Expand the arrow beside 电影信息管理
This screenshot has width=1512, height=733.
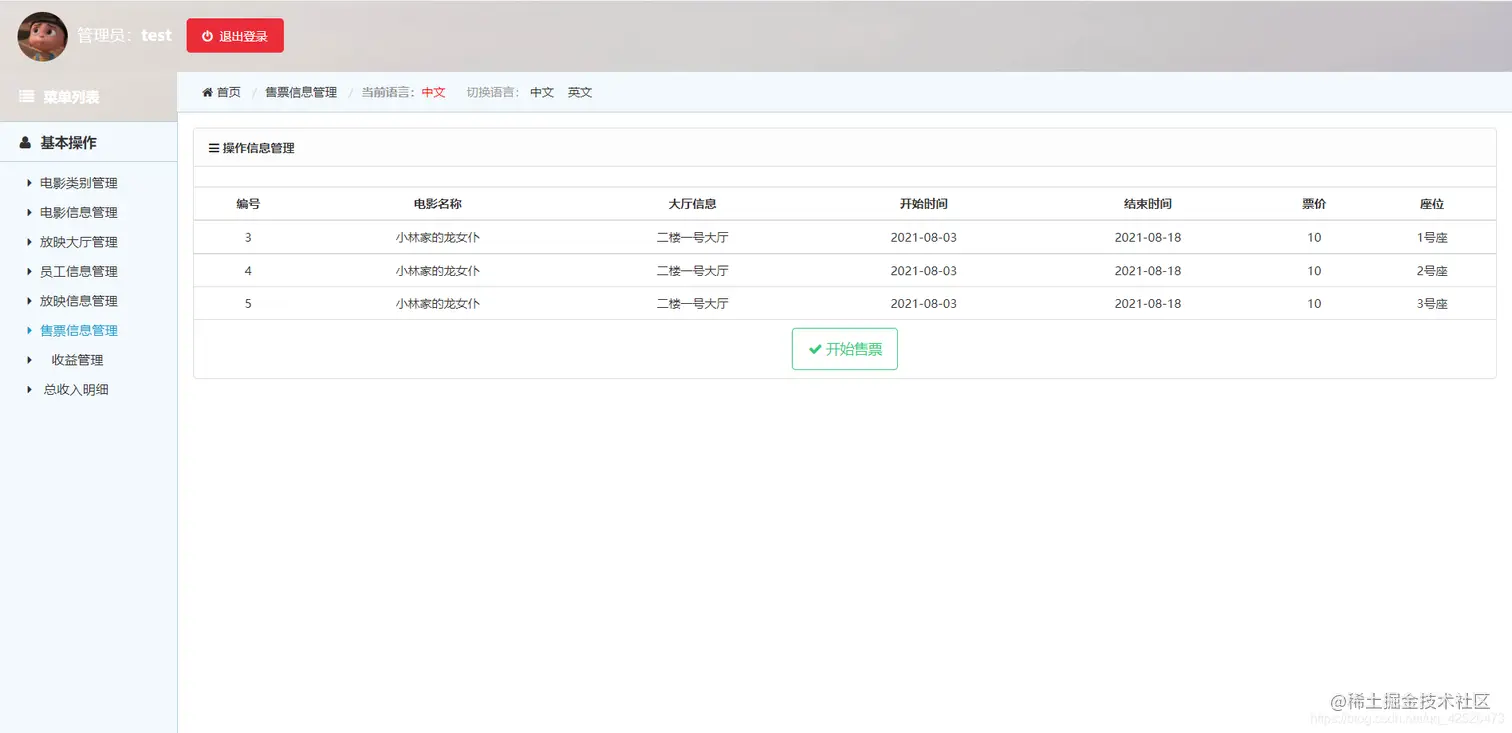[29, 212]
